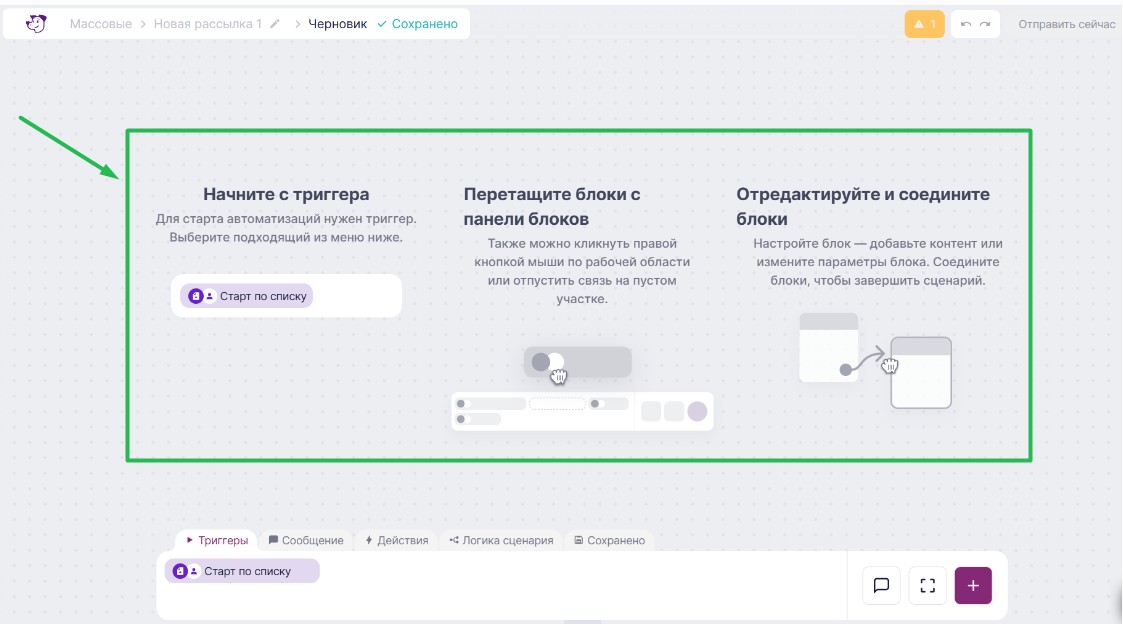Click the purple plus add button

(x=973, y=585)
